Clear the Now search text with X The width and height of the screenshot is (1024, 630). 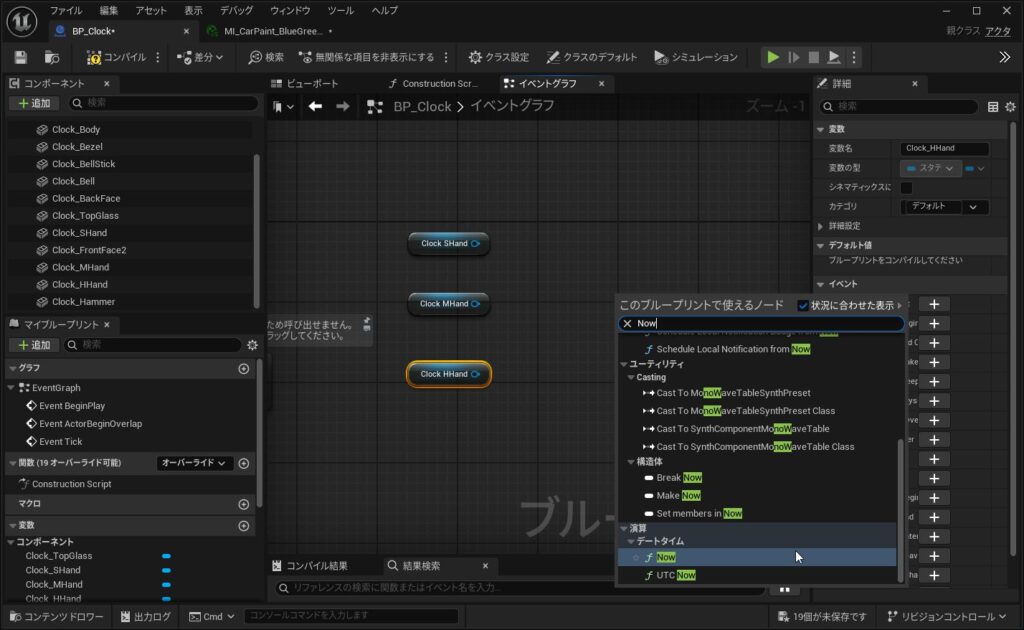[x=627, y=324]
